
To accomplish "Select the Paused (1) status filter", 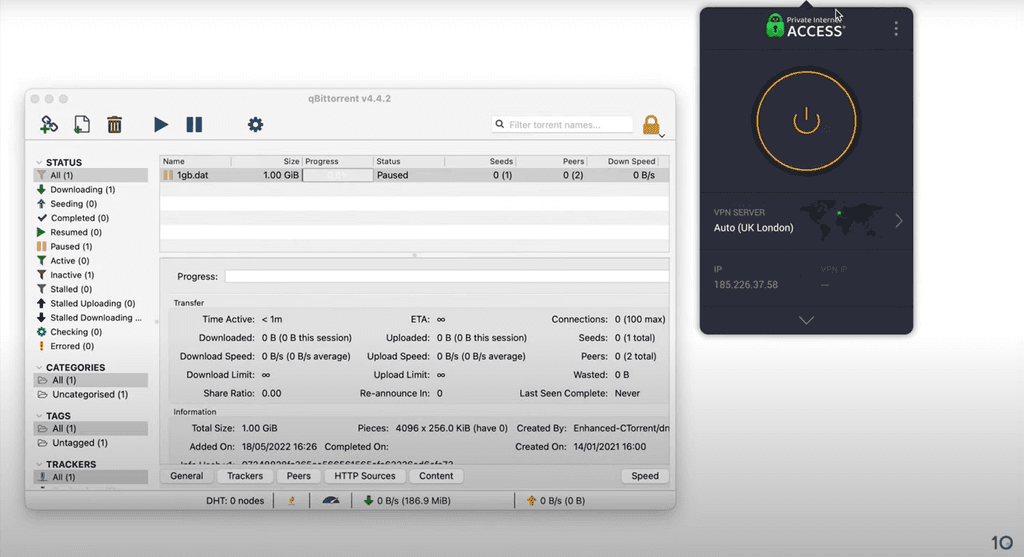I will [71, 246].
